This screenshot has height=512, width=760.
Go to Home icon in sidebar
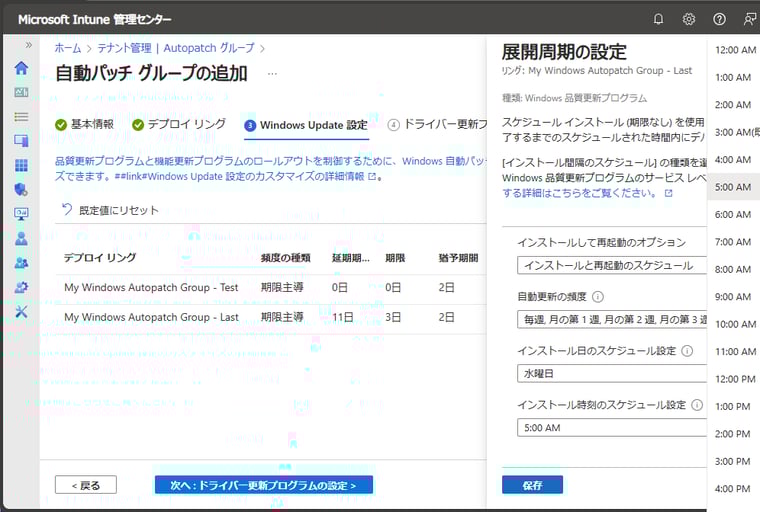click(x=21, y=68)
